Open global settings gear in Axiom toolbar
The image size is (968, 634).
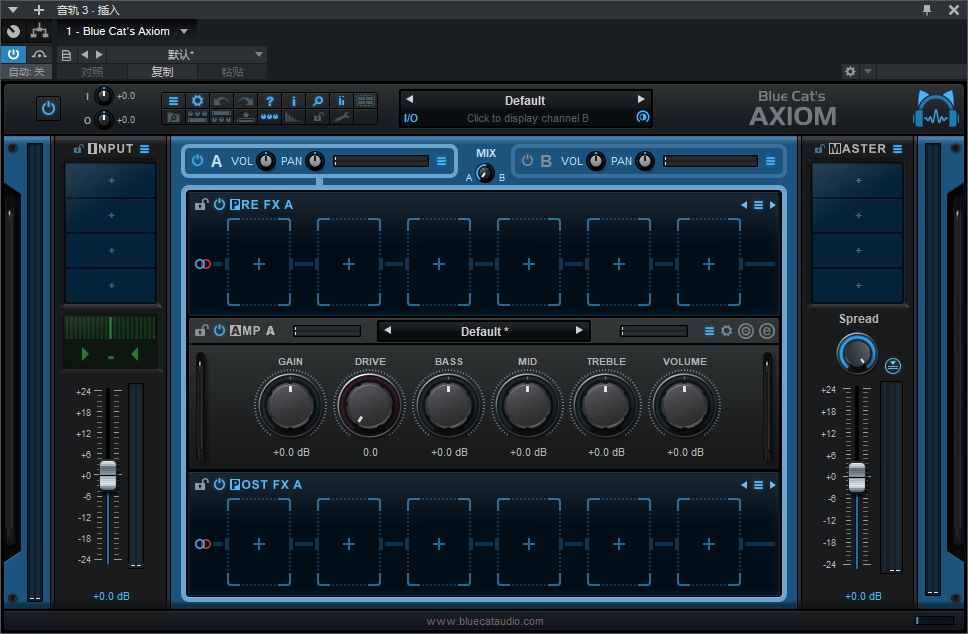click(198, 101)
